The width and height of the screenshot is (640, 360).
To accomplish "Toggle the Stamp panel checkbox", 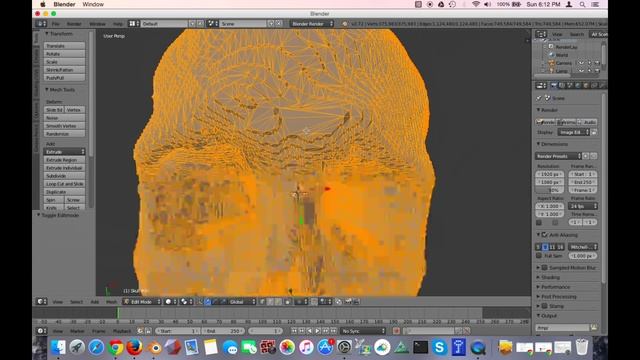I will (x=544, y=306).
